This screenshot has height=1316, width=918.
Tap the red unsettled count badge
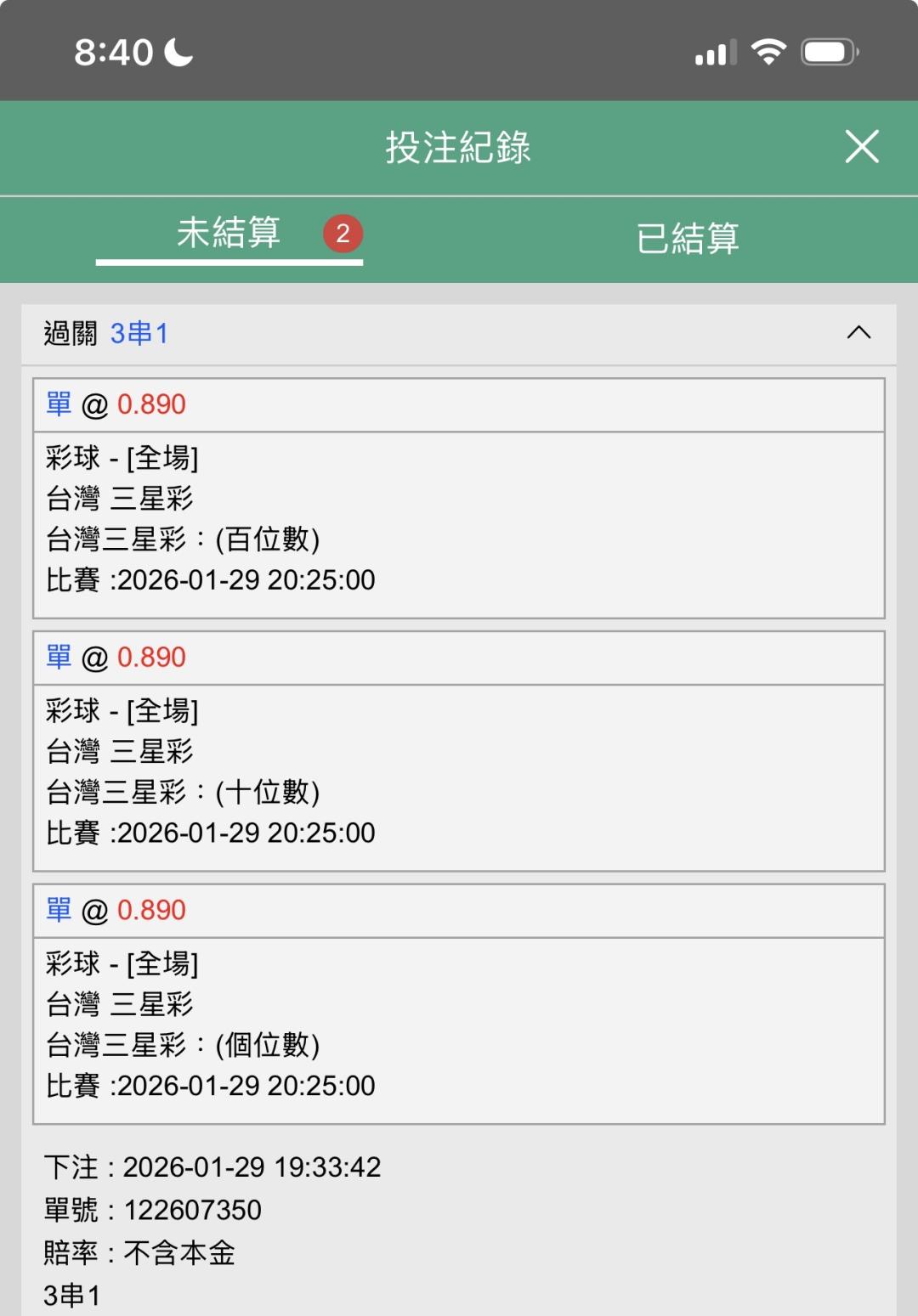click(x=343, y=233)
